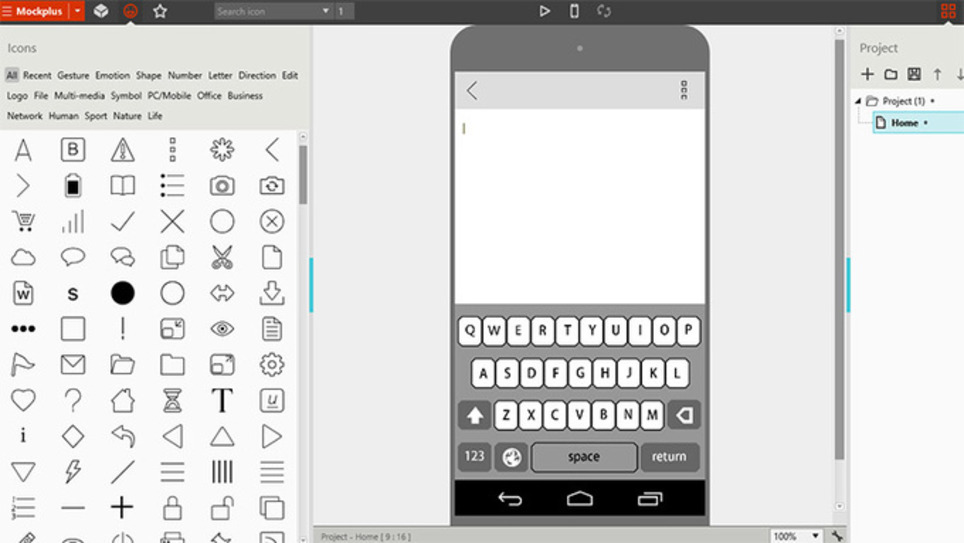Click the Search icon input field
Viewport: 964px width, 543px height.
click(267, 11)
